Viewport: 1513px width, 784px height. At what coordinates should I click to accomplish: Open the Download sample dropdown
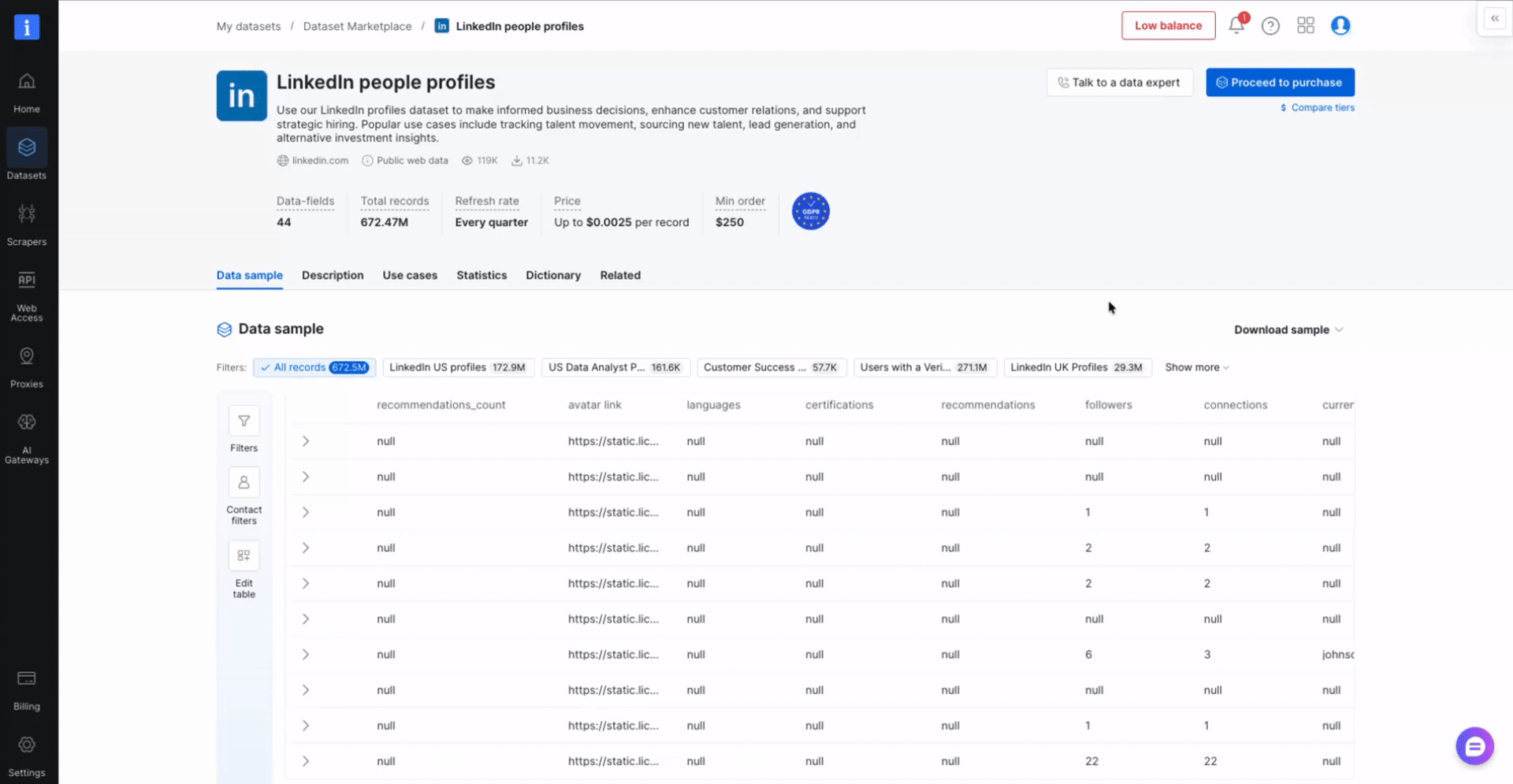coord(1288,329)
